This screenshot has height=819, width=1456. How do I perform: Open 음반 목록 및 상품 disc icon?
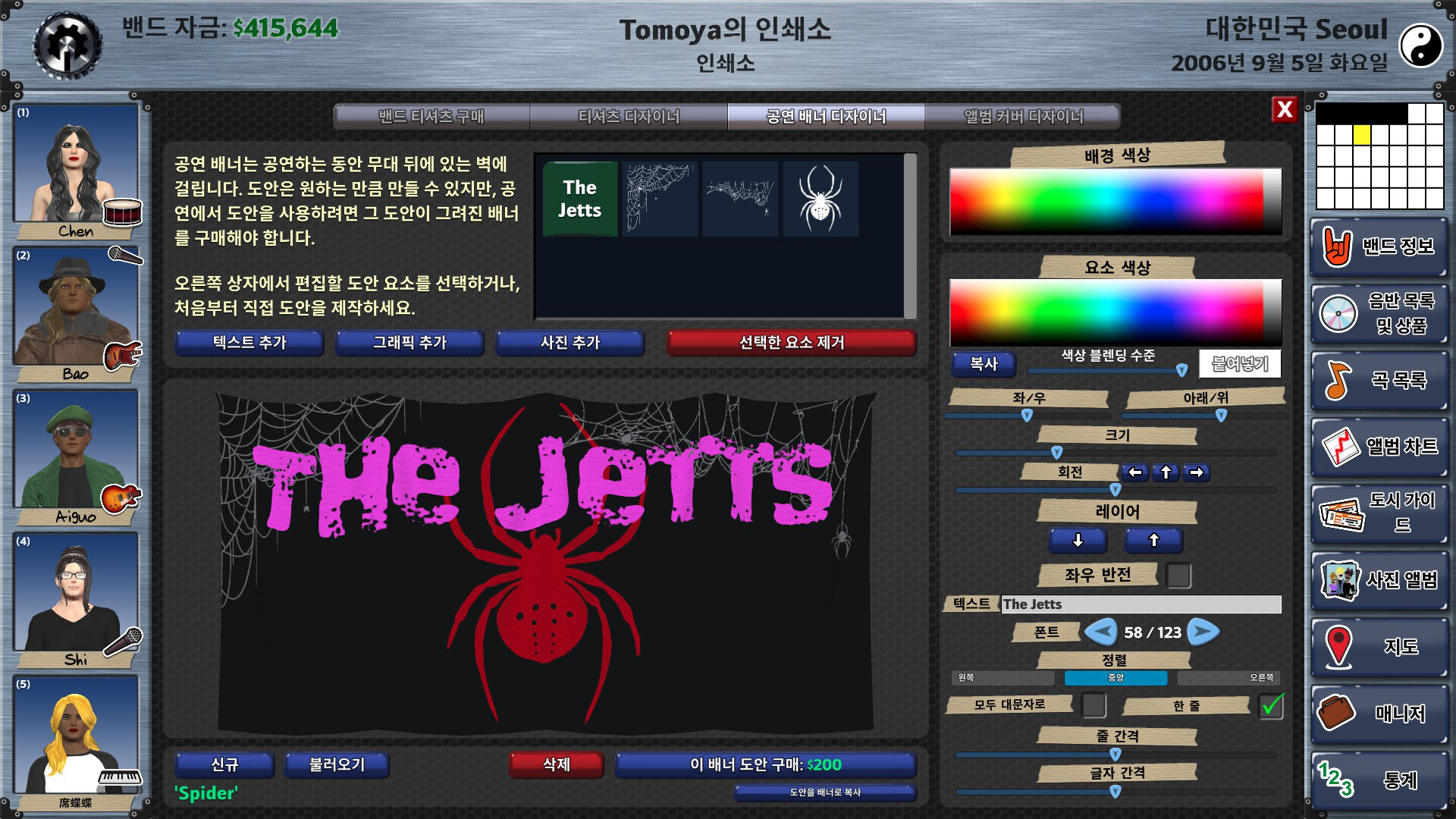pos(1338,313)
